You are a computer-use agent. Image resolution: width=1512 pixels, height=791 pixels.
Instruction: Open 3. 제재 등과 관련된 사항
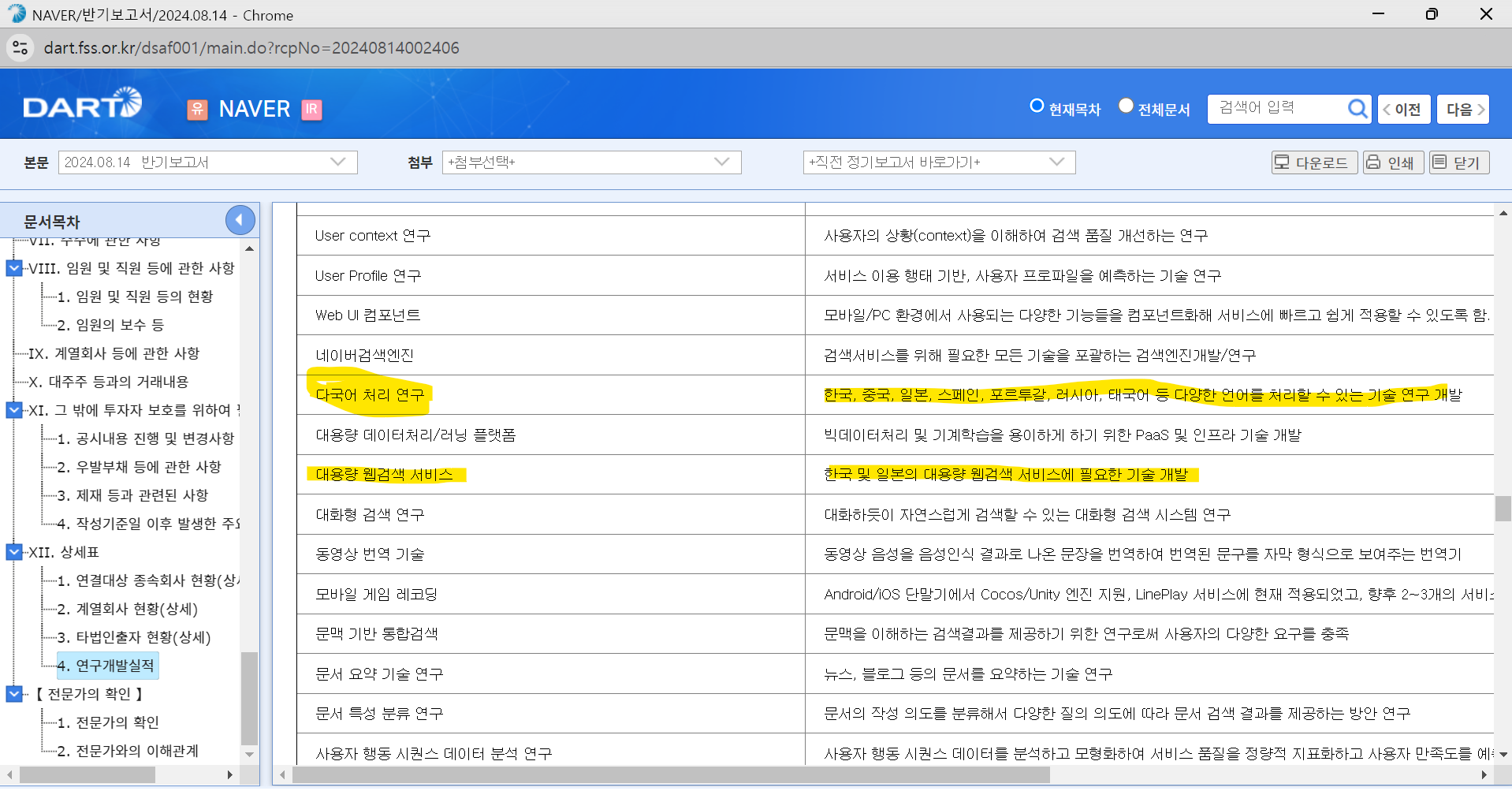(132, 495)
